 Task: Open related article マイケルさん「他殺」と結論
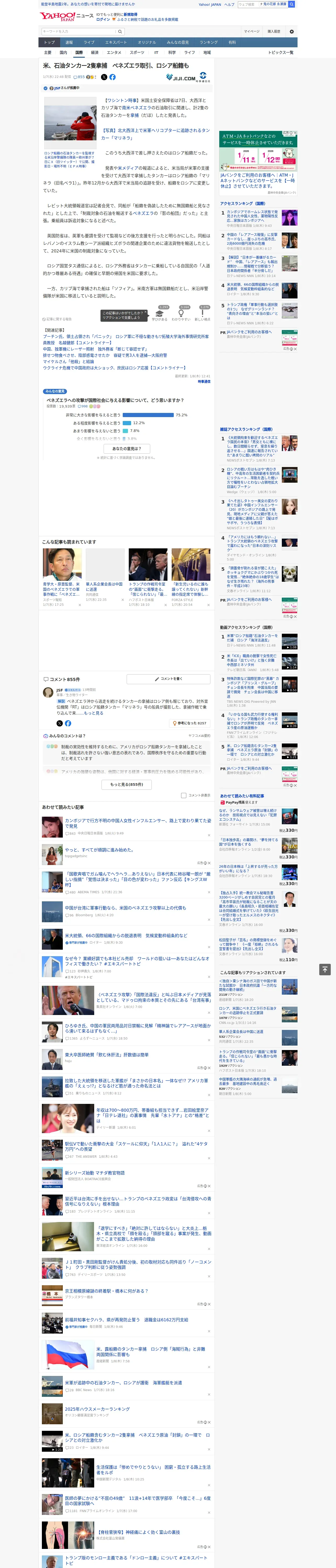click(68, 362)
